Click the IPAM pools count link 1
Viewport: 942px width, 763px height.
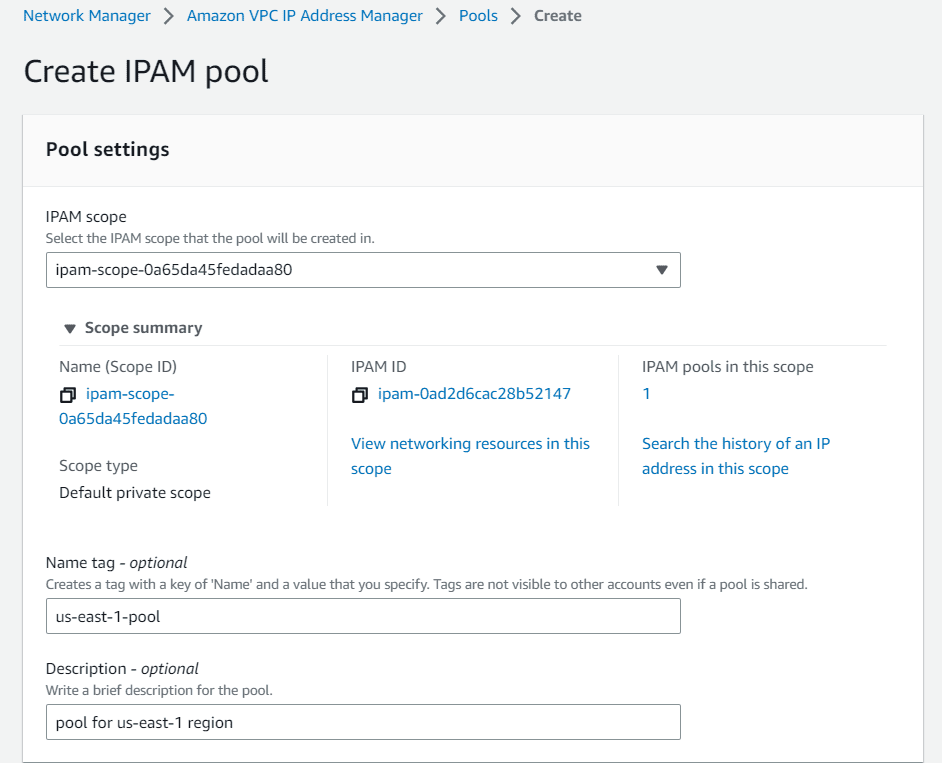646,394
